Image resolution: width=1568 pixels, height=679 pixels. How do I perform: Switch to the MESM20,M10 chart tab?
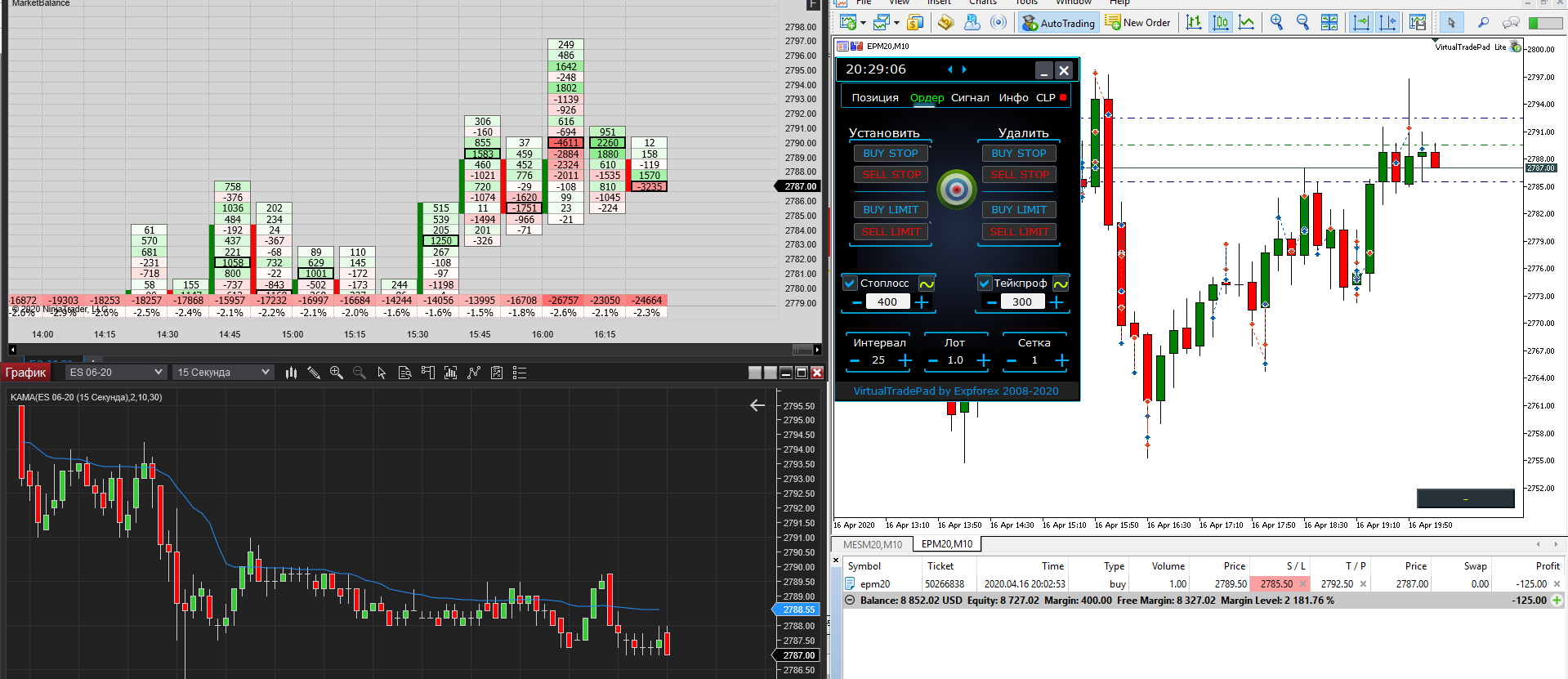coord(873,544)
